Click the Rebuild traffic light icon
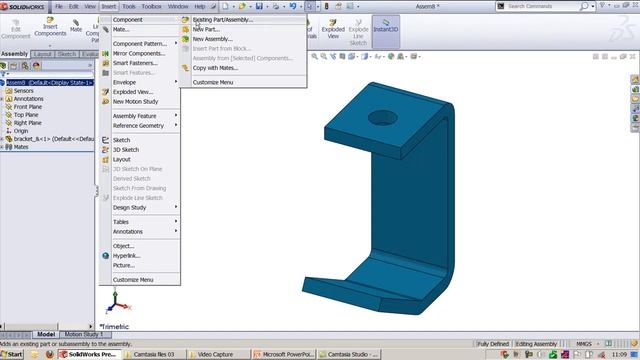Screen dimensions: 640x360 point(327,6)
